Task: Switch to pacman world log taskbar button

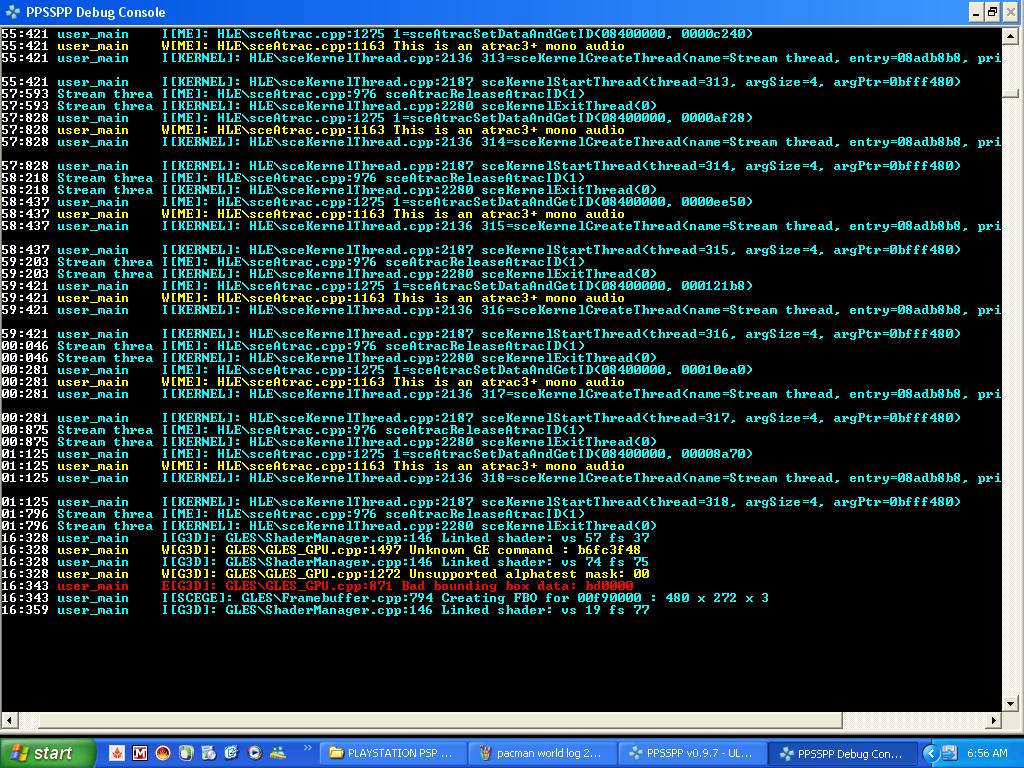Action: pyautogui.click(x=541, y=753)
